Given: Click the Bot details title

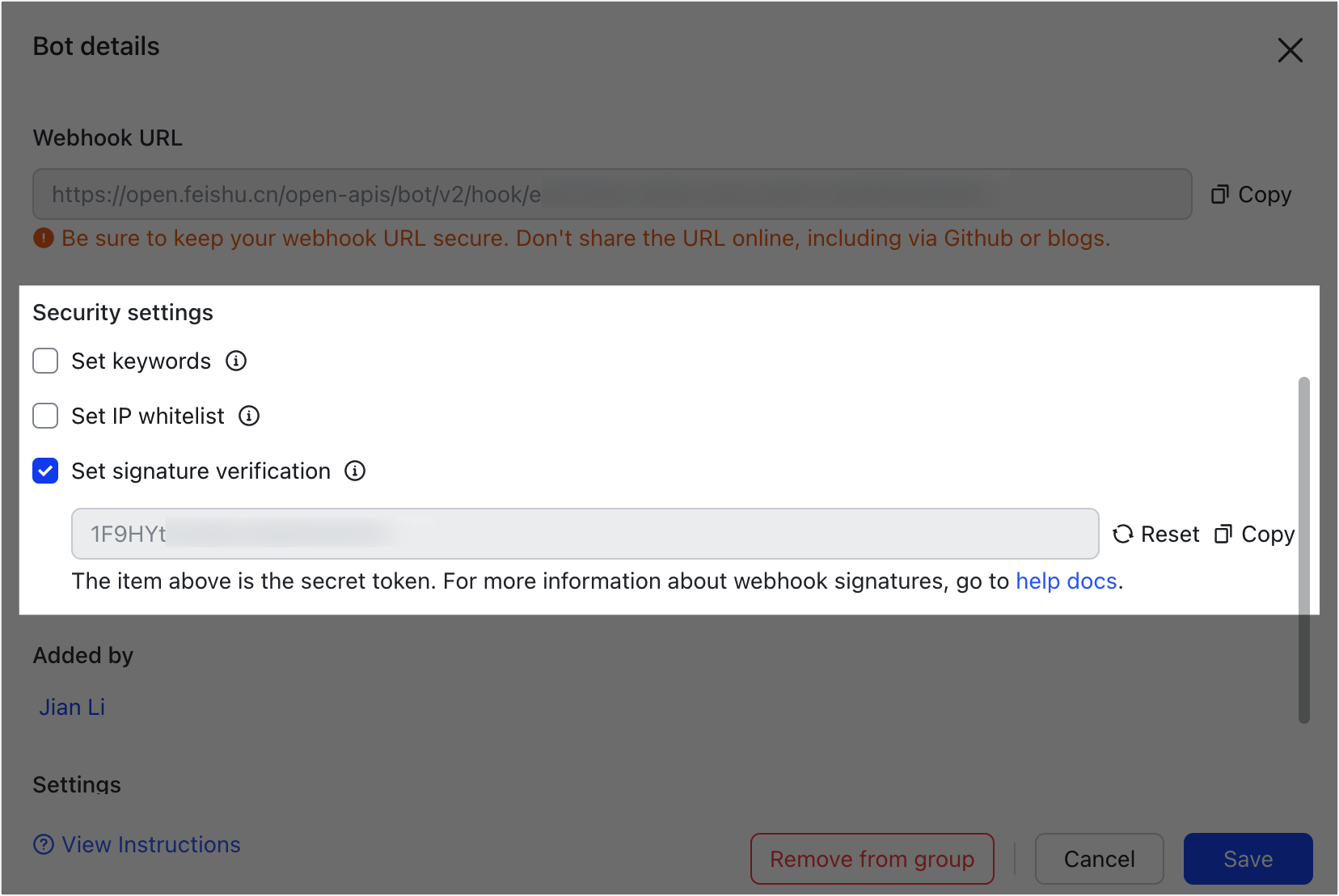Looking at the screenshot, I should (x=96, y=47).
